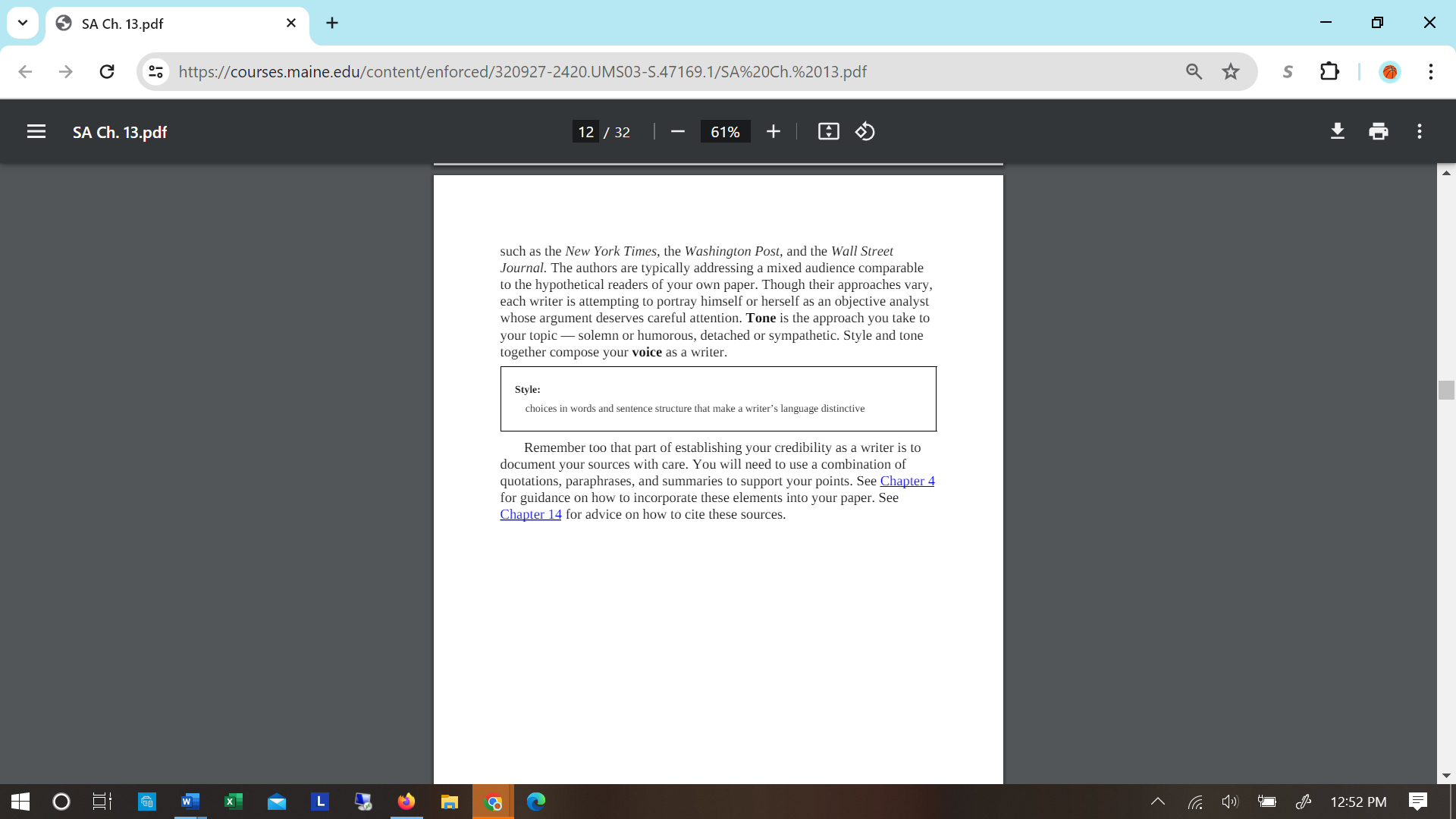This screenshot has height=819, width=1456.
Task: Toggle the PDF sidebar hamburger menu
Action: click(x=36, y=132)
